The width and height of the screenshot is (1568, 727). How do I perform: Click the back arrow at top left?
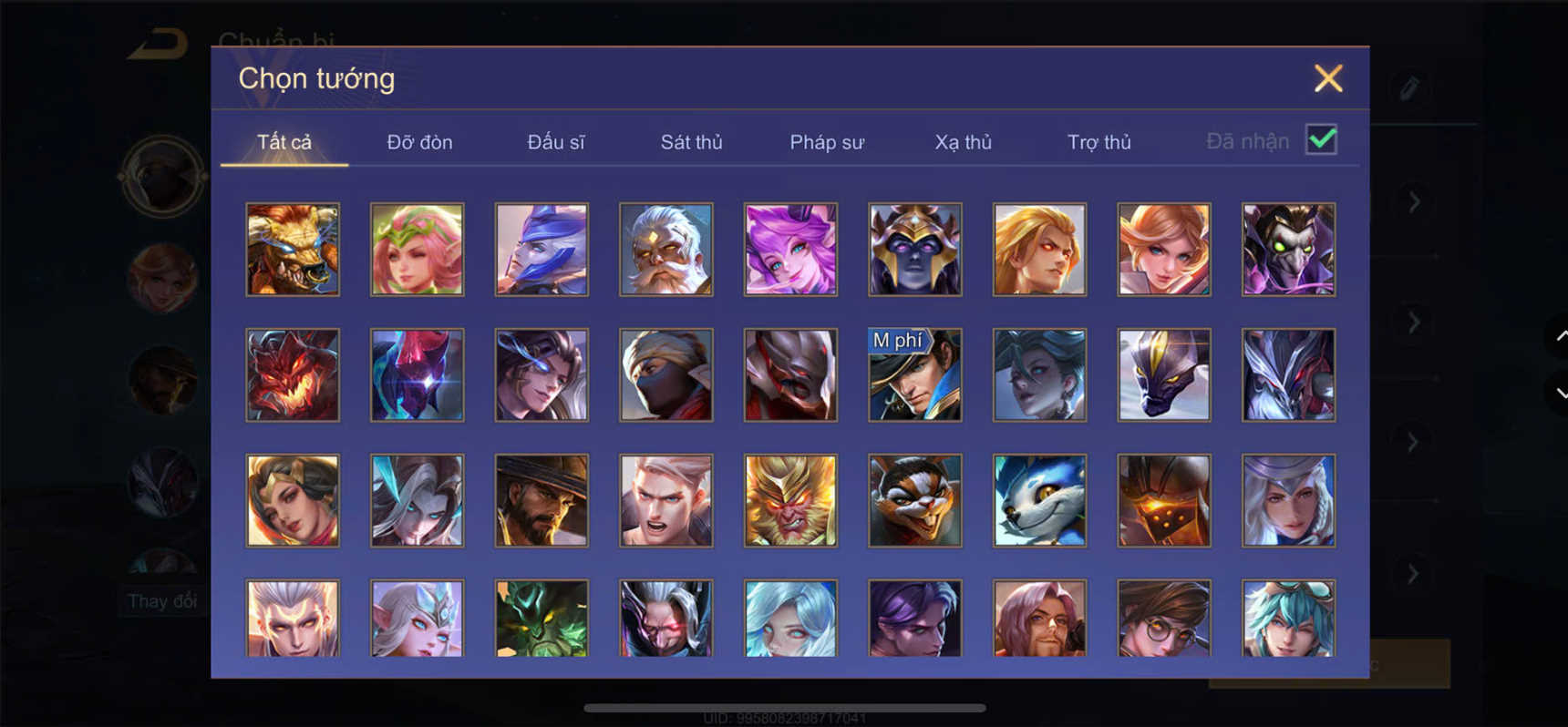[158, 44]
